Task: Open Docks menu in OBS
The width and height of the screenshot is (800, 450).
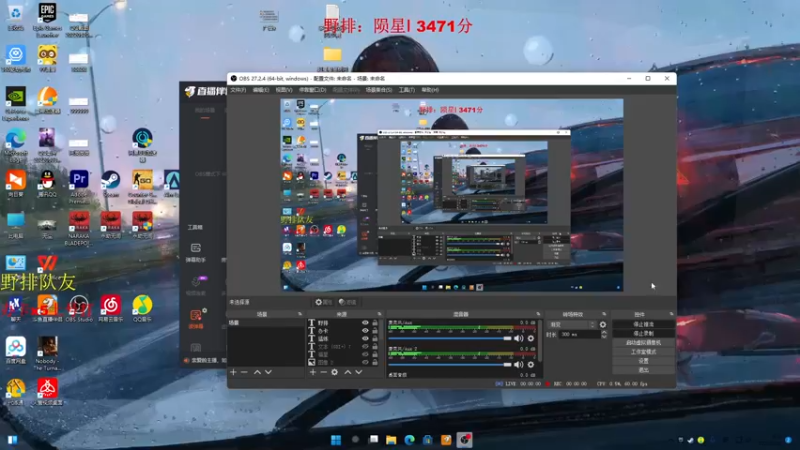Action: pyautogui.click(x=312, y=90)
